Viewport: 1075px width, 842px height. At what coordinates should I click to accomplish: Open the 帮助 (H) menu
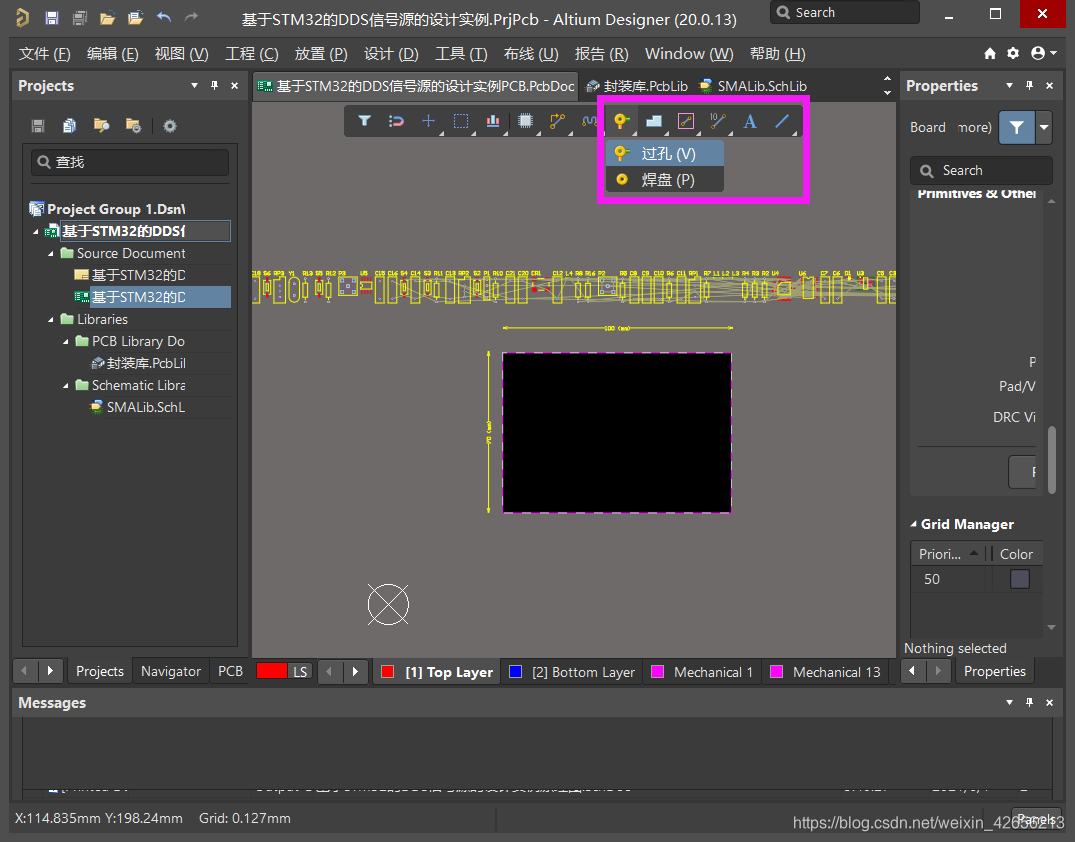[x=777, y=53]
